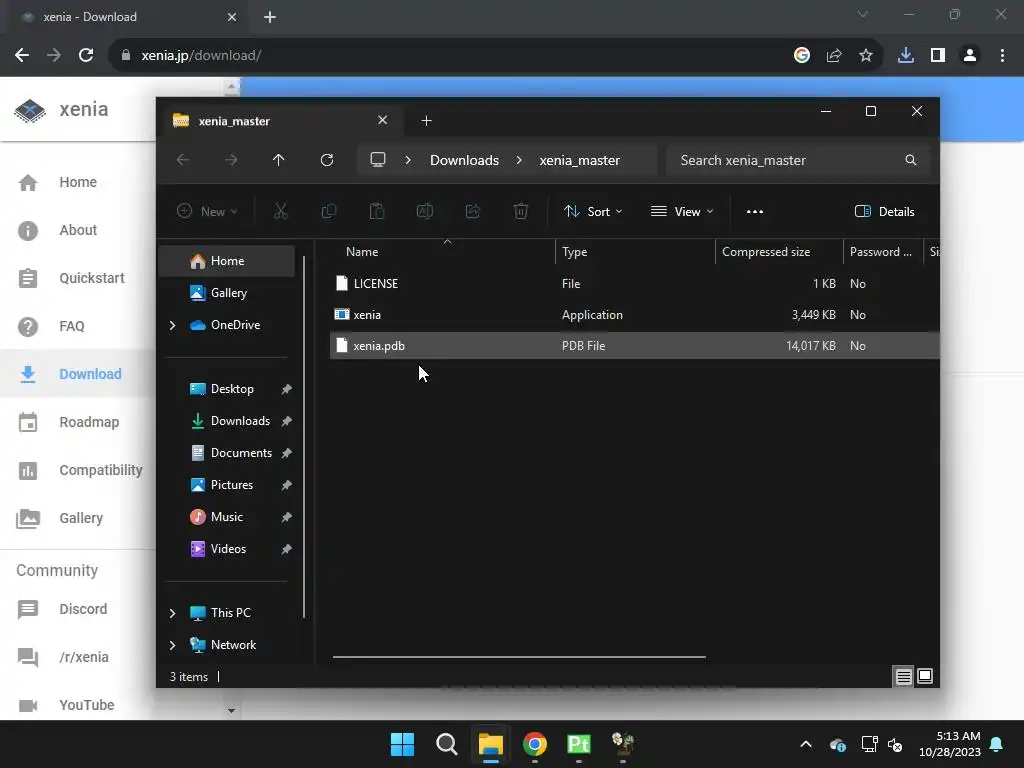Click the Delete trash icon in Explorer toolbar
This screenshot has height=768, width=1024.
pyautogui.click(x=520, y=211)
